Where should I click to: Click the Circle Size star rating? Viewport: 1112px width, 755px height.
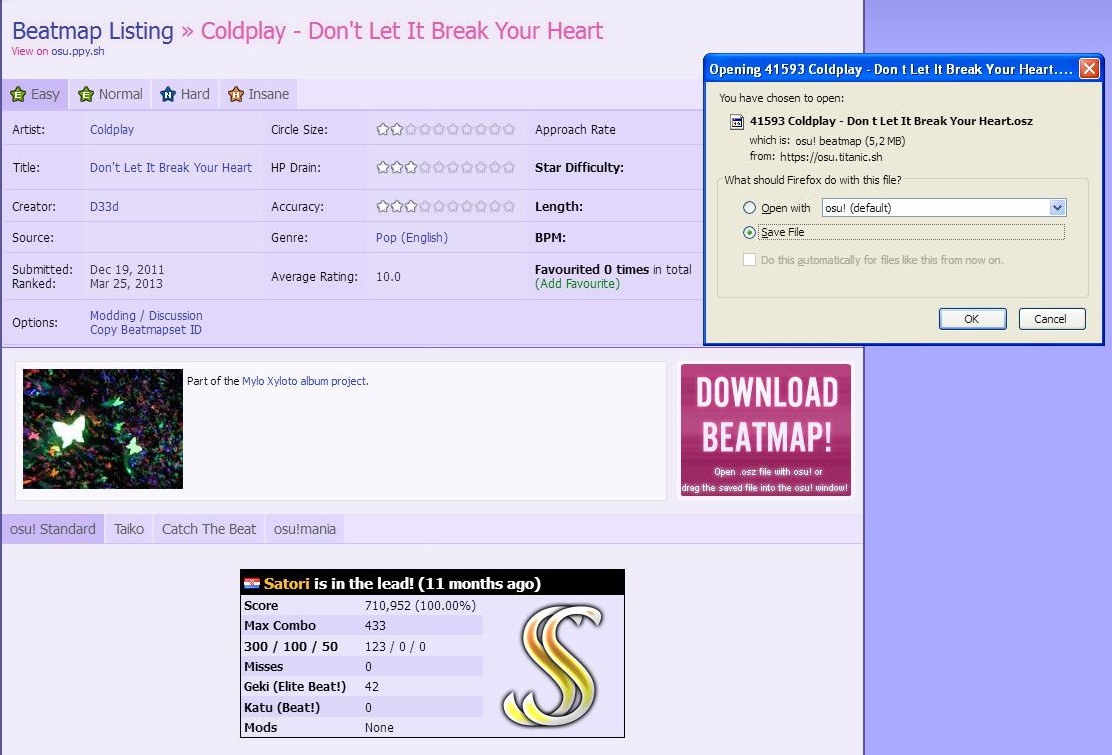[x=445, y=130]
